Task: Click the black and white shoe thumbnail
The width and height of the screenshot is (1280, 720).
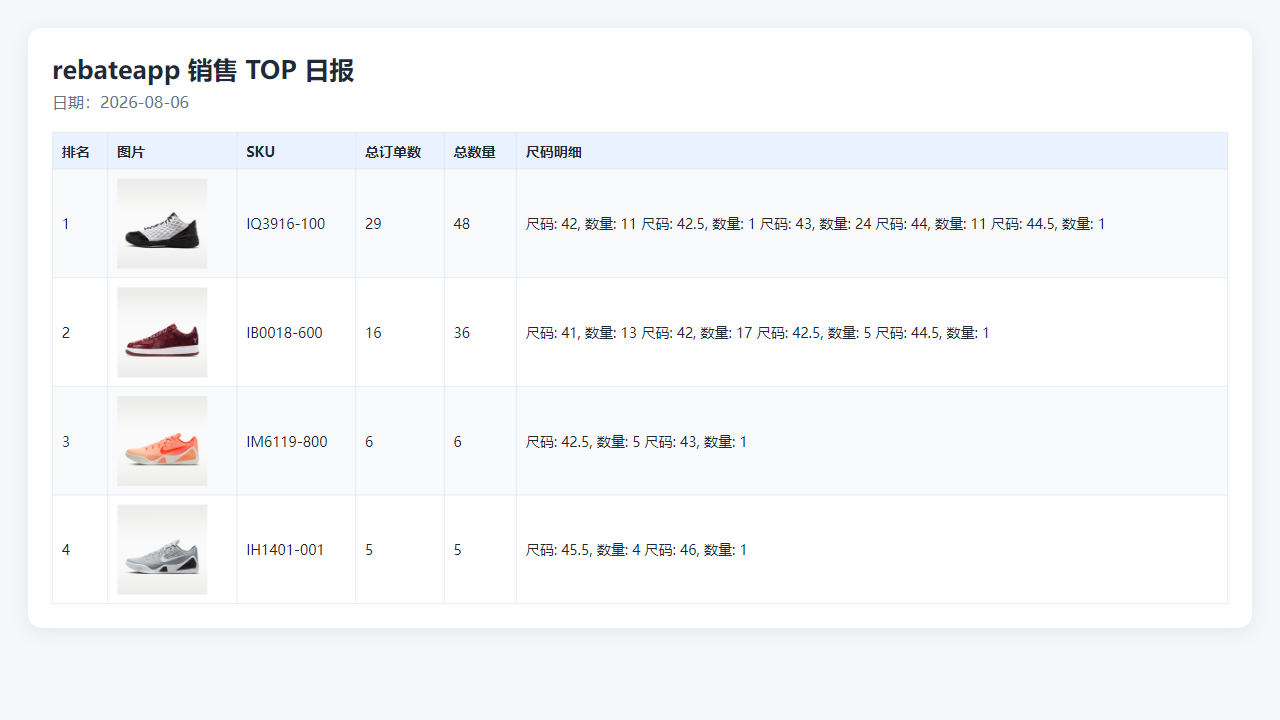Action: [162, 224]
